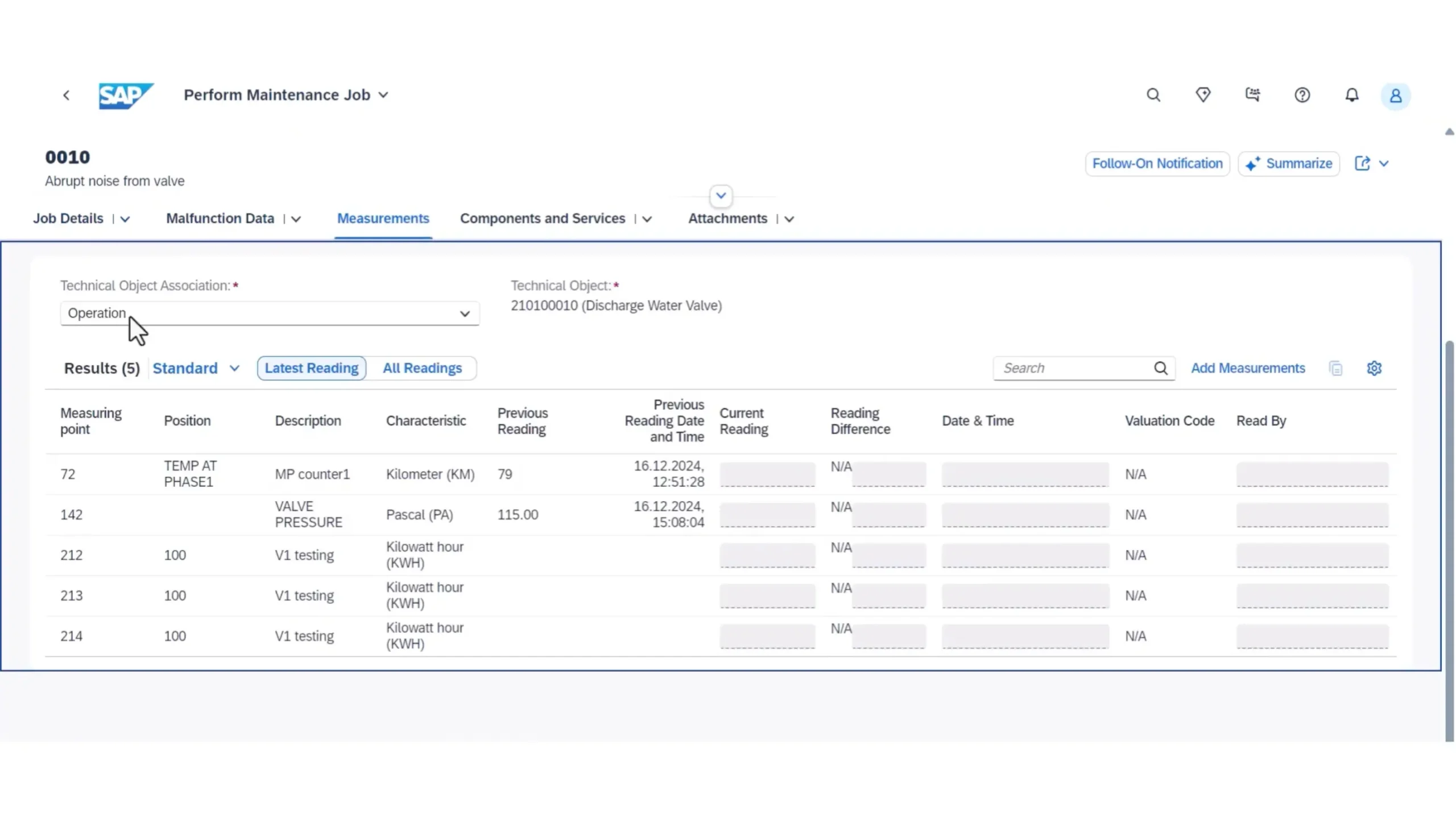Open the notifications bell
Image resolution: width=1456 pixels, height=818 pixels.
pos(1351,95)
